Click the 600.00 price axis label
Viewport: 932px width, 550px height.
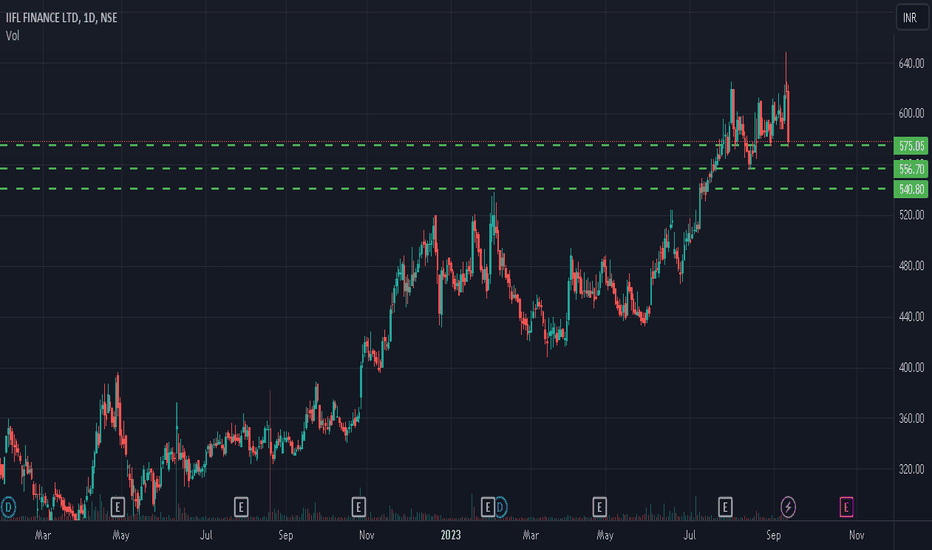tap(911, 113)
